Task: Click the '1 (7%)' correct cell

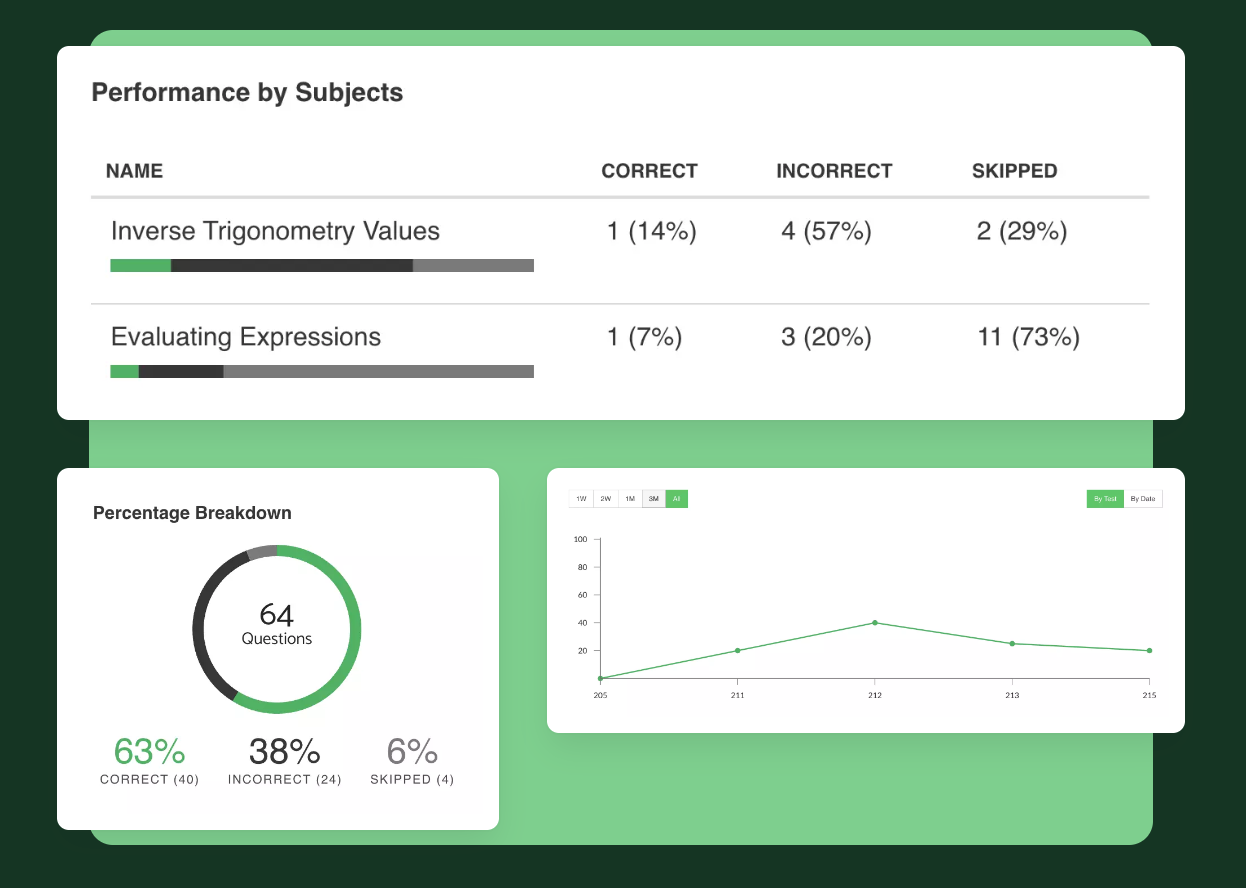Action: [644, 338]
